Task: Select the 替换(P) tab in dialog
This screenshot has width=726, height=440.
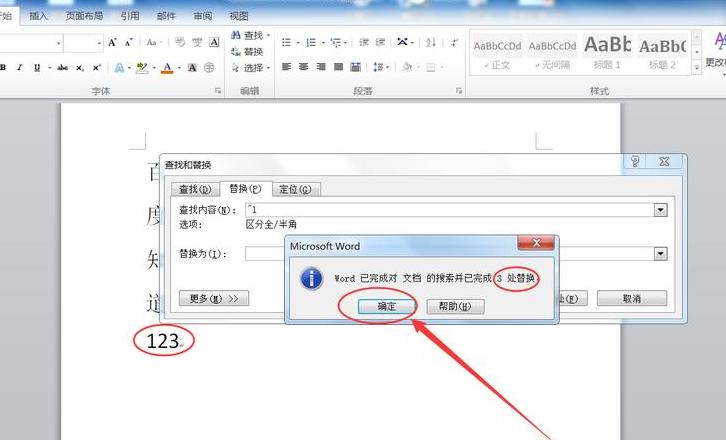Action: click(245, 189)
